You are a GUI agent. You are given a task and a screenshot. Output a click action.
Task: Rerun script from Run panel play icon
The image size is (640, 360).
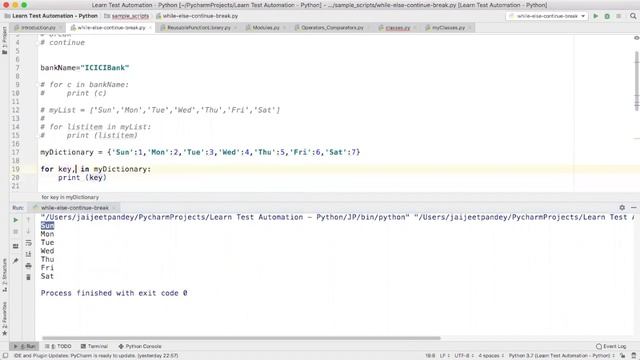coord(16,220)
